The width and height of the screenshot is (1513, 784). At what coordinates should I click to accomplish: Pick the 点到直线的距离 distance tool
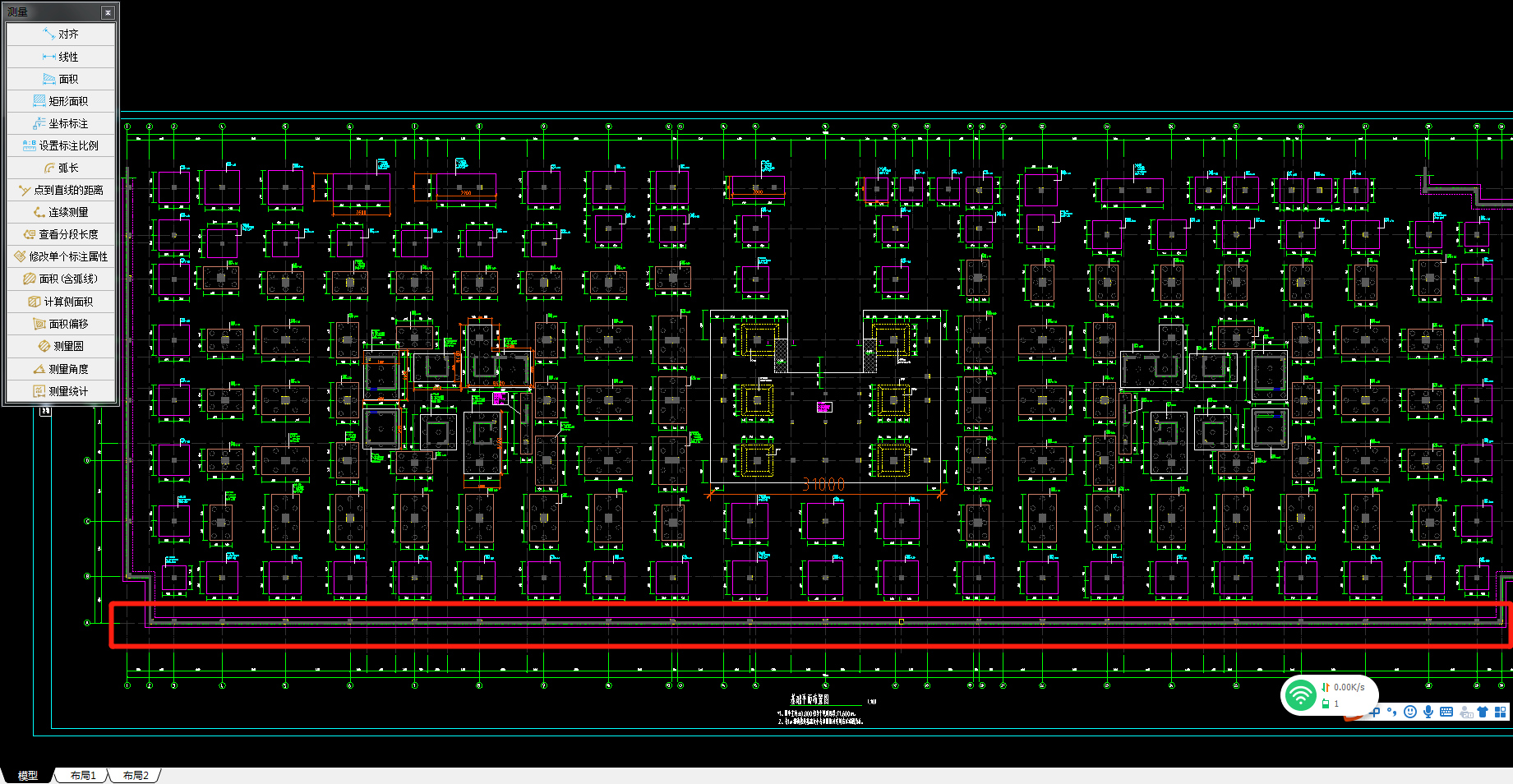(x=61, y=190)
